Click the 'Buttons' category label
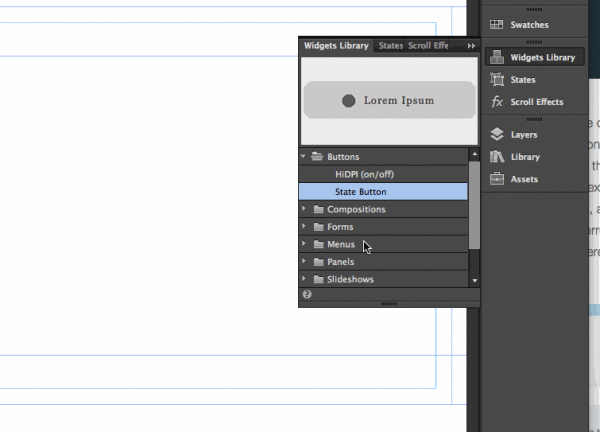Image resolution: width=600 pixels, height=432 pixels. (x=343, y=157)
